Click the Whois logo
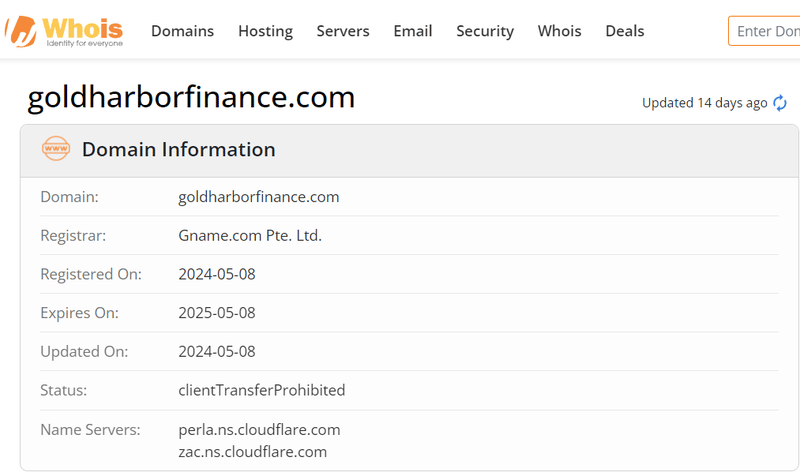Viewport: 800px width, 476px height. [67, 31]
